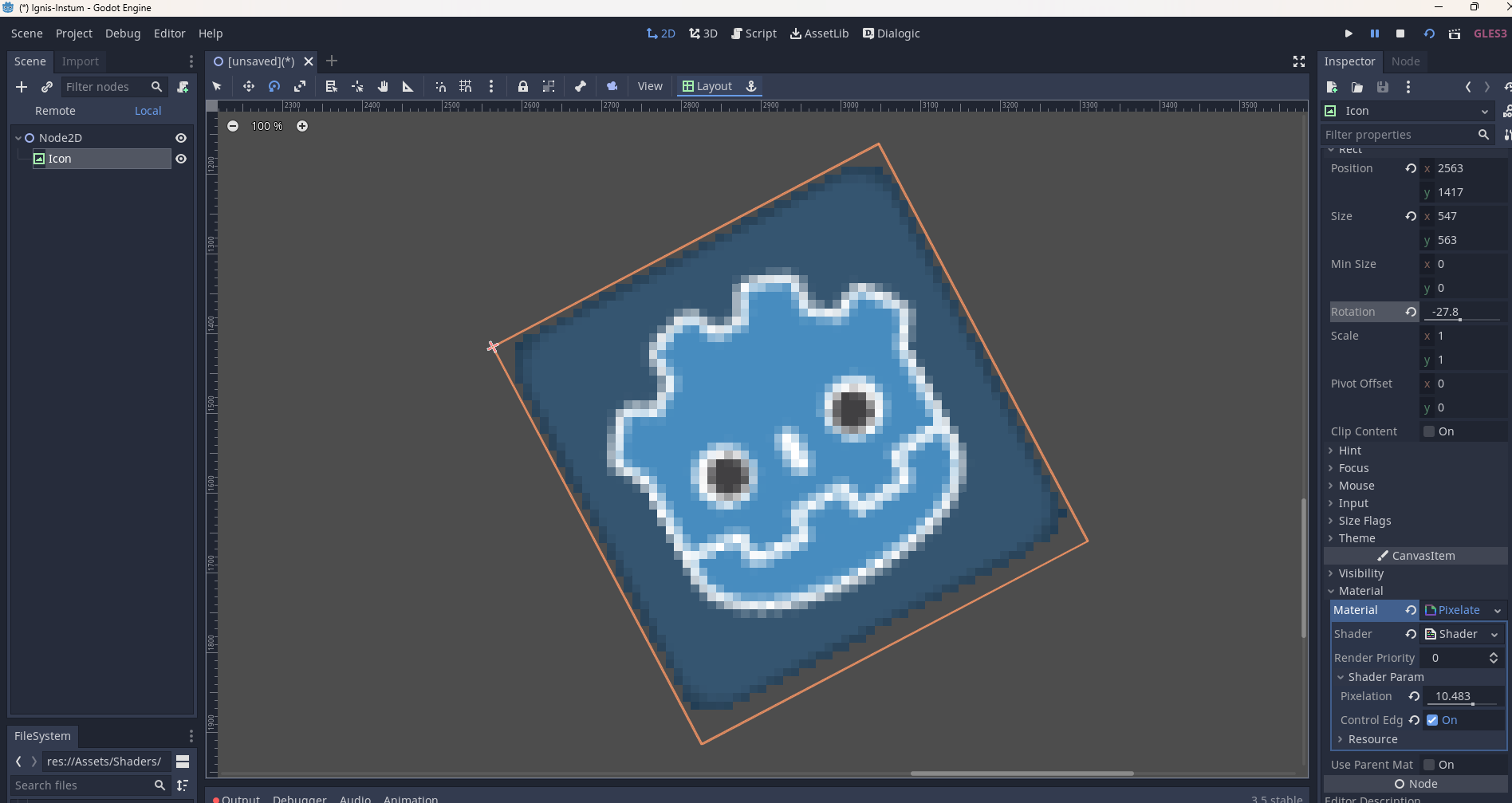
Task: Activate the Move Mode tool
Action: [249, 86]
